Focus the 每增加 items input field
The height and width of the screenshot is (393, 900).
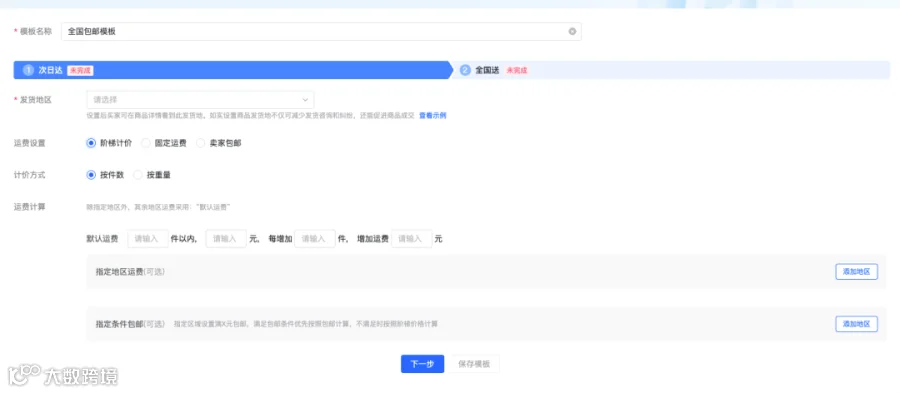click(315, 239)
